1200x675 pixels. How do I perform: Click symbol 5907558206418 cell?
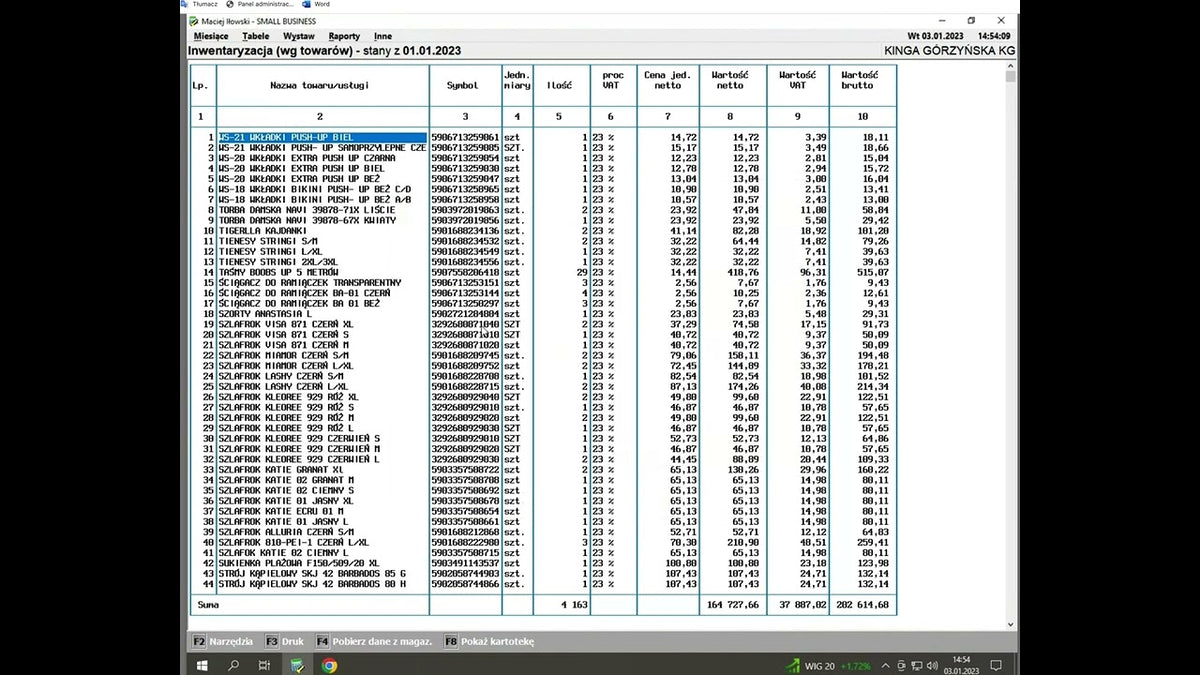click(465, 272)
